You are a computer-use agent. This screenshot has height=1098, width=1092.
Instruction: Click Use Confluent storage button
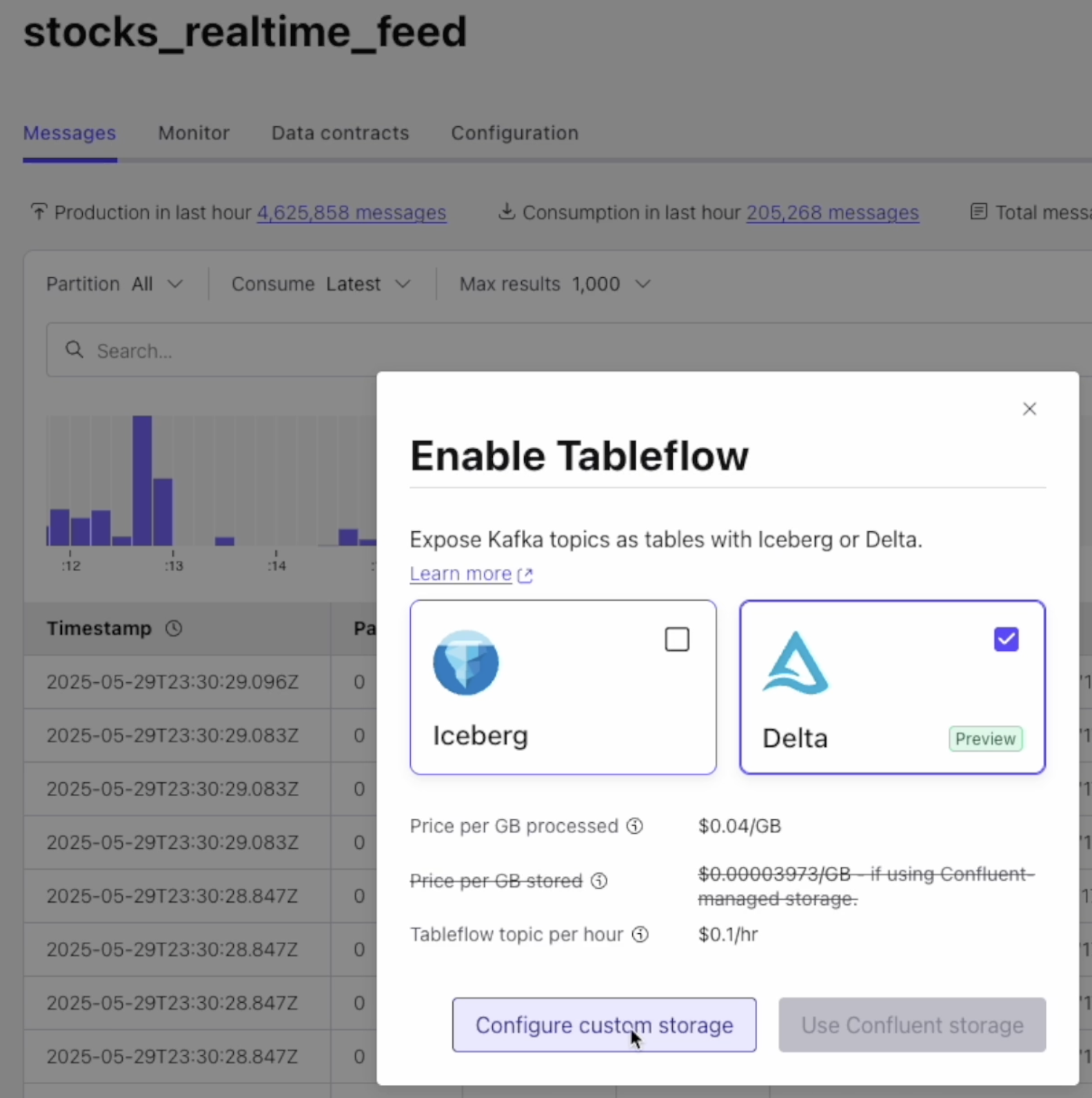(x=912, y=1025)
